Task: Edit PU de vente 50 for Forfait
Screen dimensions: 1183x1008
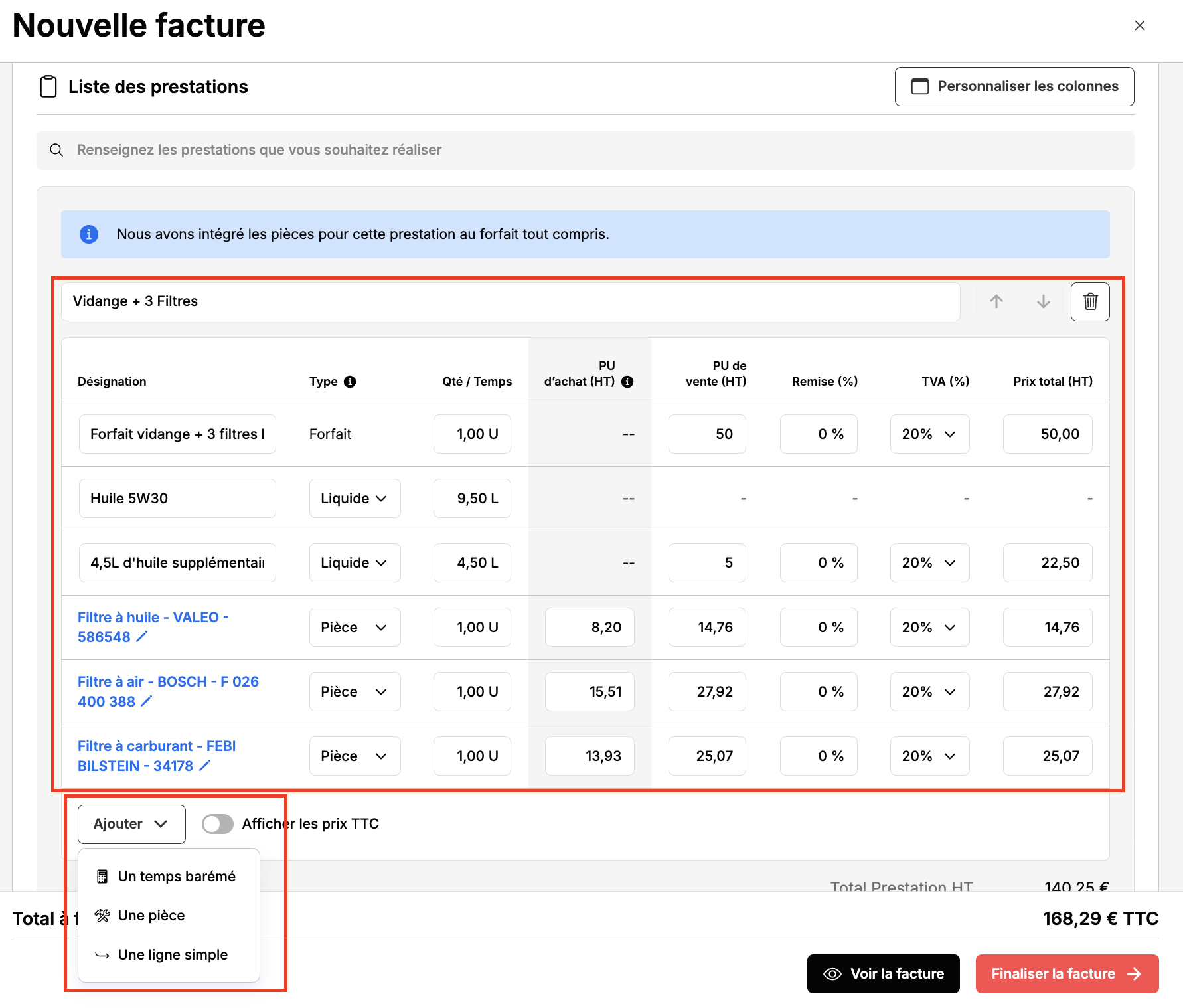Action: click(707, 434)
